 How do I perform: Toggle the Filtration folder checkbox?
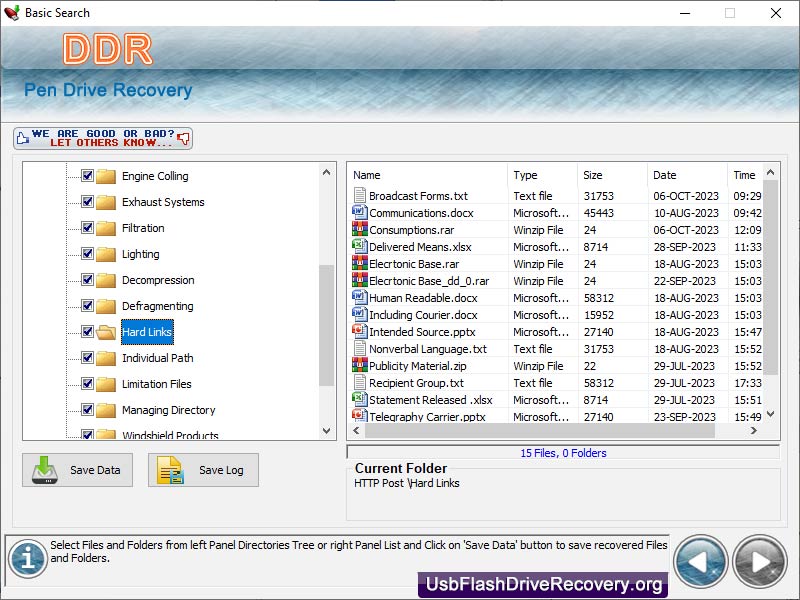tap(87, 228)
